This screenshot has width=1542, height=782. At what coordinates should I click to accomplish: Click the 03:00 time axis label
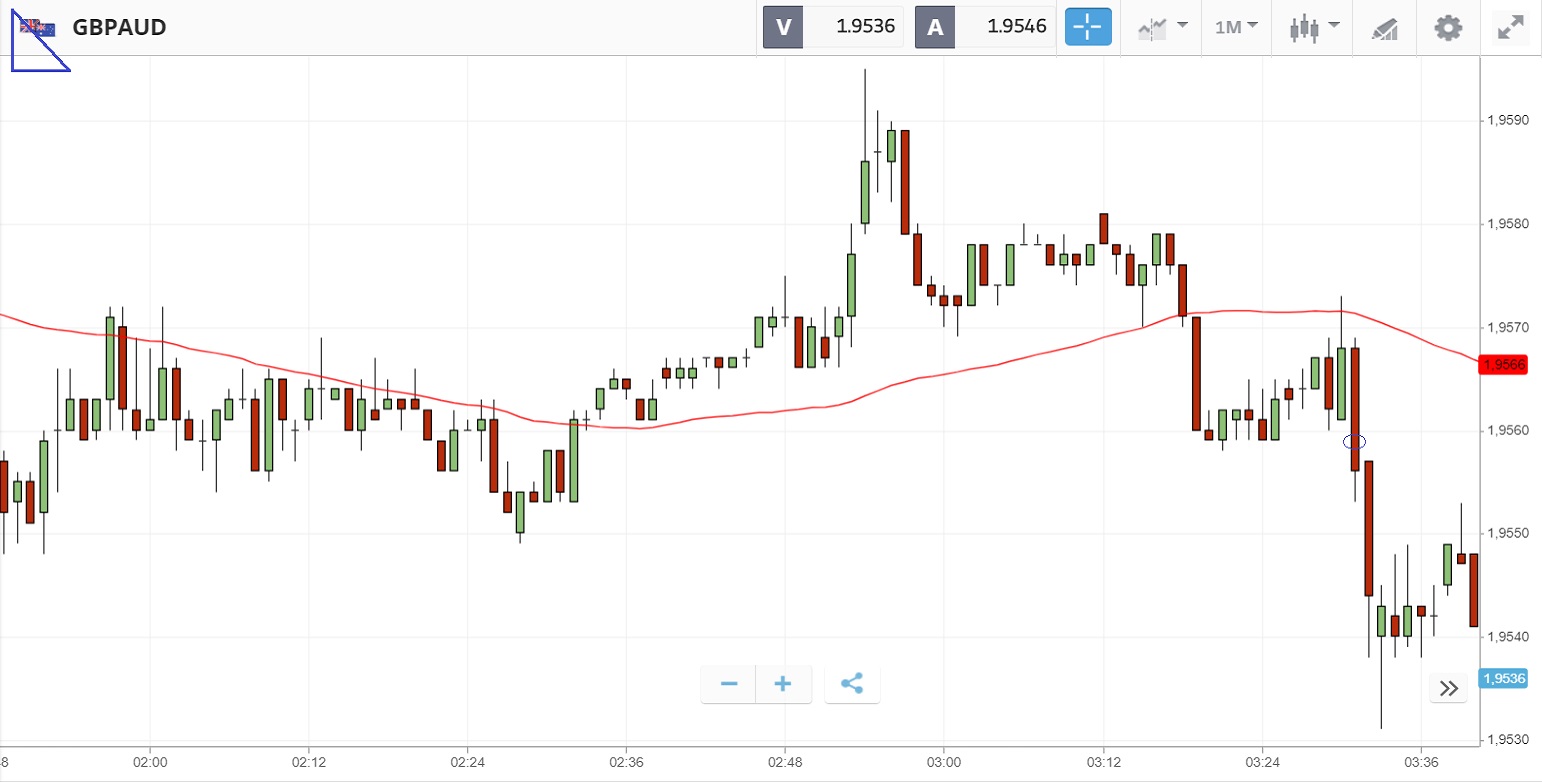[943, 764]
